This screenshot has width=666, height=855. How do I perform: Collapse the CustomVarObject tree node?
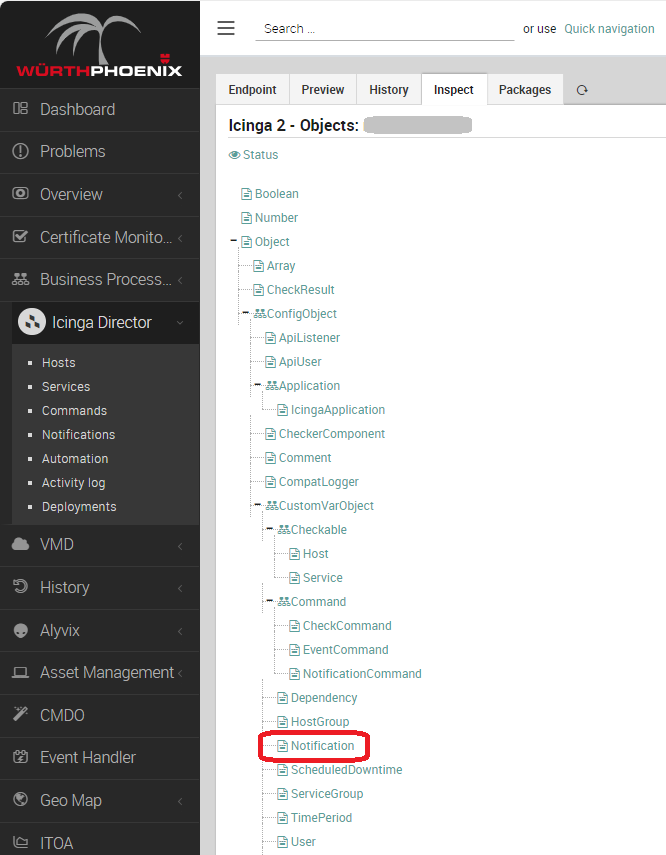click(257, 504)
